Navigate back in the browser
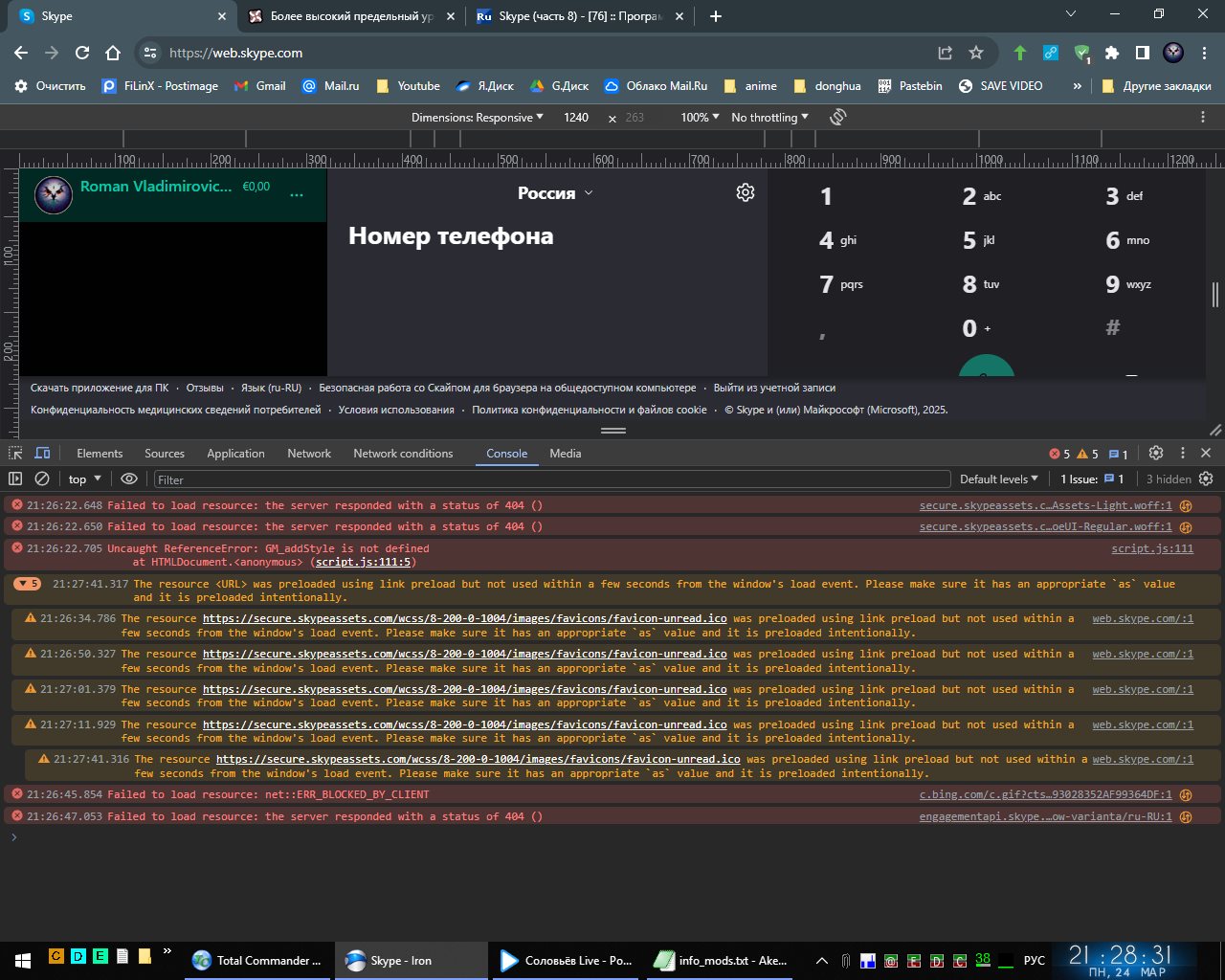This screenshot has width=1225, height=980. pyautogui.click(x=21, y=53)
